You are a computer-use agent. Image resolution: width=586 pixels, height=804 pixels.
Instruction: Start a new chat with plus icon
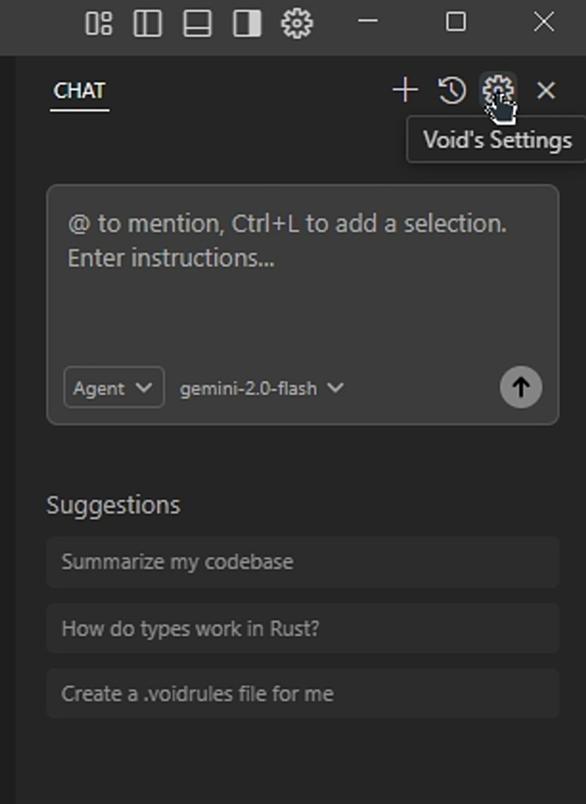click(406, 90)
